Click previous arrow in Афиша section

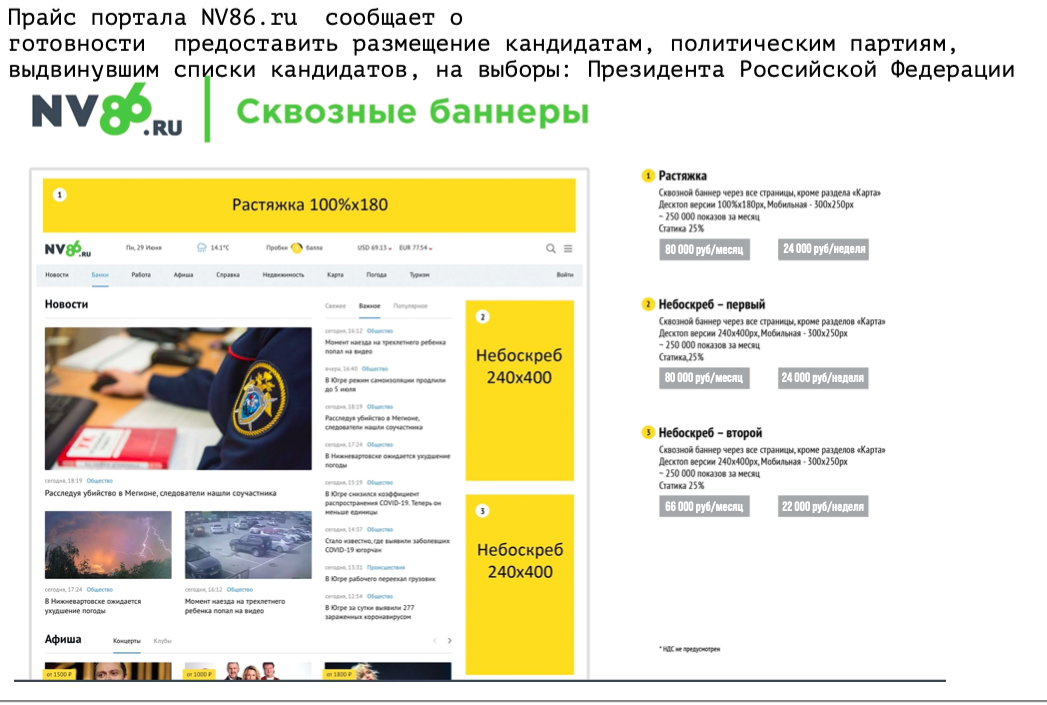pos(435,641)
